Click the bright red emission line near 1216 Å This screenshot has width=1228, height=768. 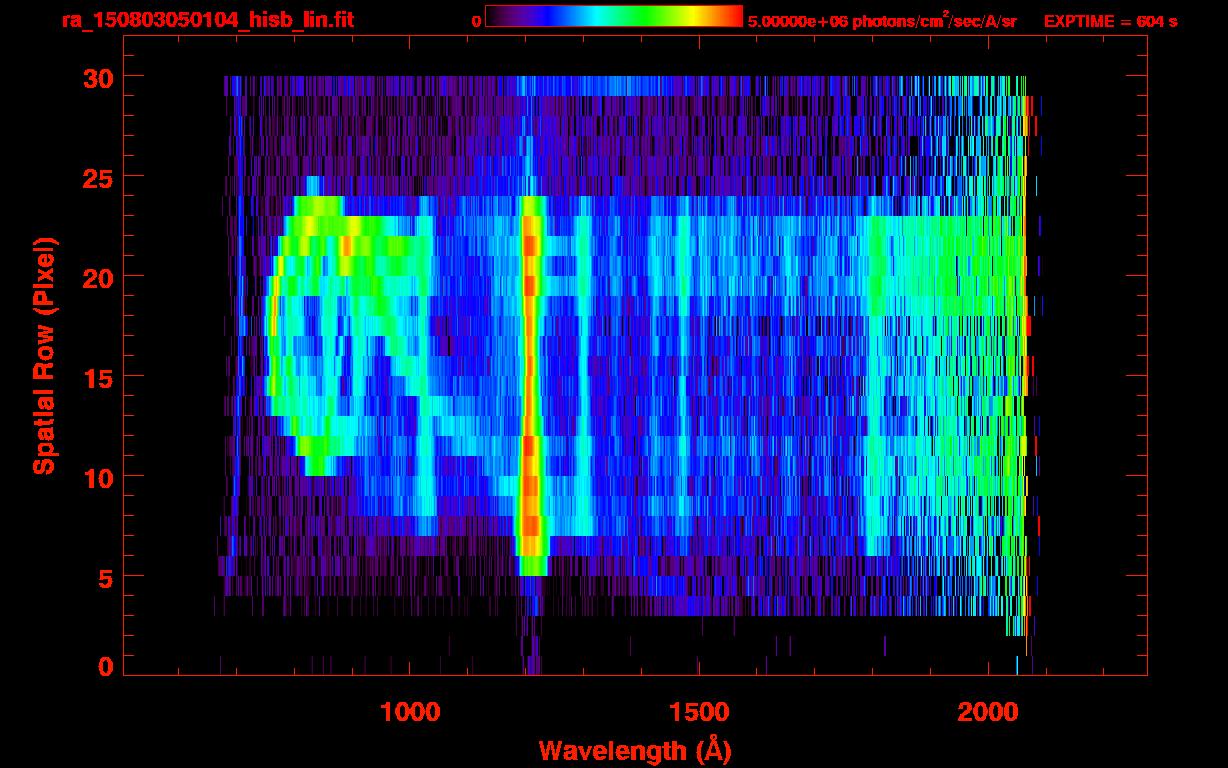pos(531,385)
